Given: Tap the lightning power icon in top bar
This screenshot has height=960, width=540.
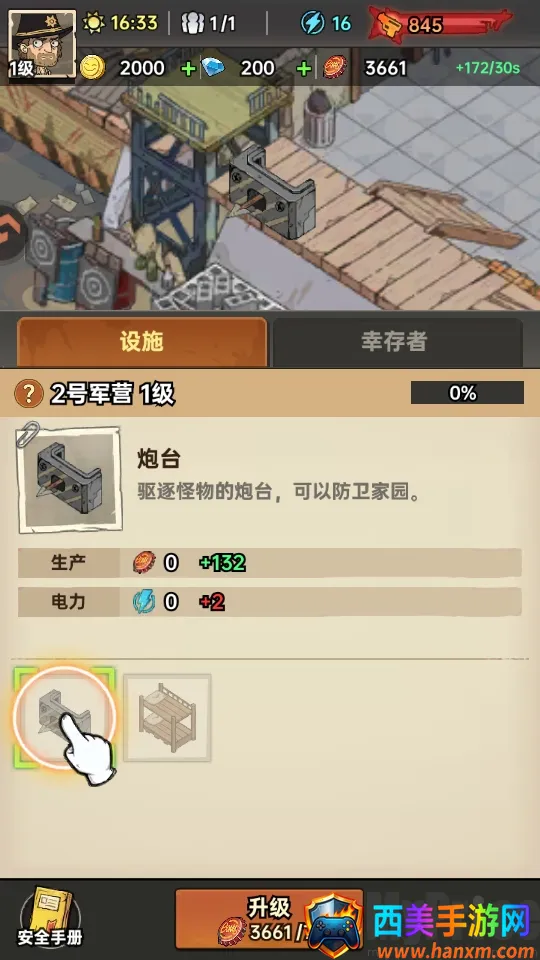Looking at the screenshot, I should [x=312, y=23].
